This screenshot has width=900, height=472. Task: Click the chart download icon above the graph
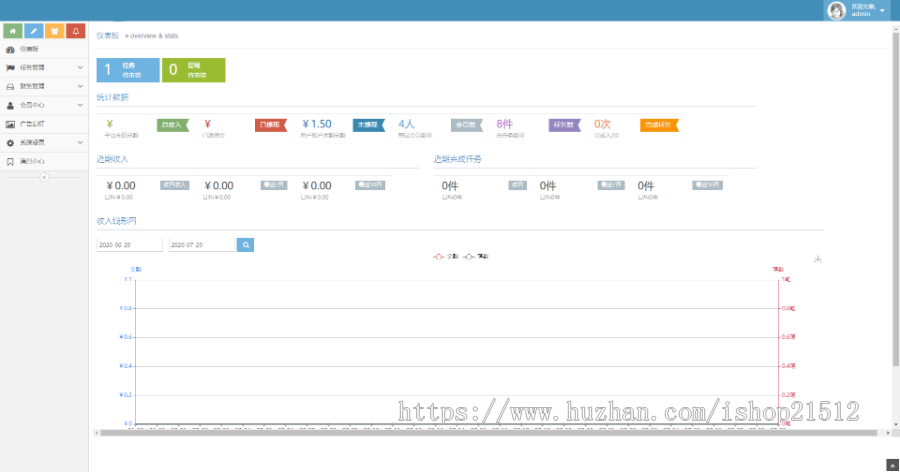point(818,260)
